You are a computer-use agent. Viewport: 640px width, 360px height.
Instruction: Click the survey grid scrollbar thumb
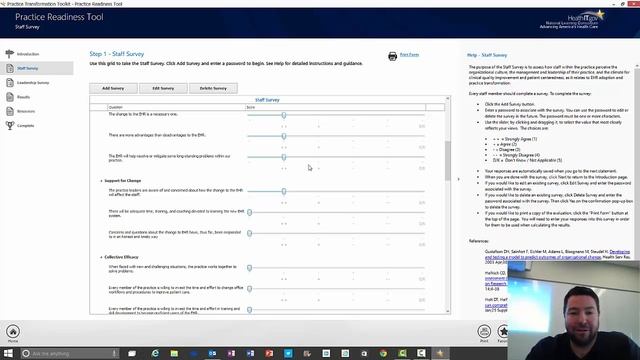tap(448, 160)
